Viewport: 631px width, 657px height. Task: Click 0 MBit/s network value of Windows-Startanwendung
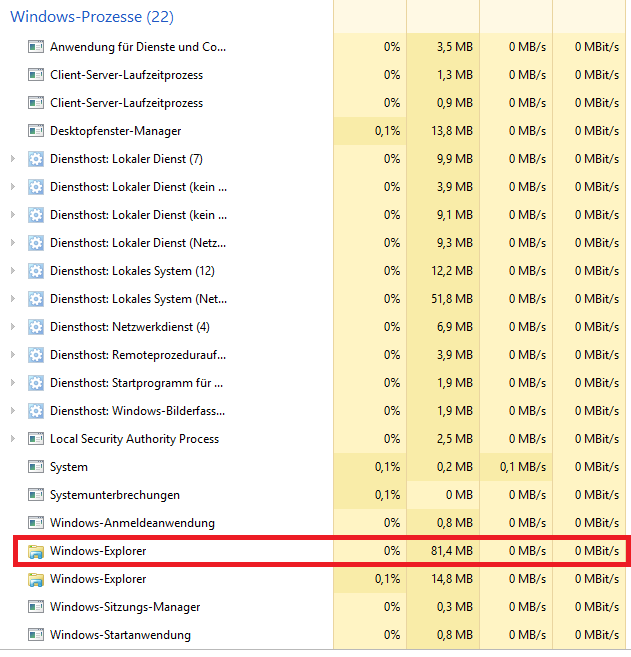597,635
